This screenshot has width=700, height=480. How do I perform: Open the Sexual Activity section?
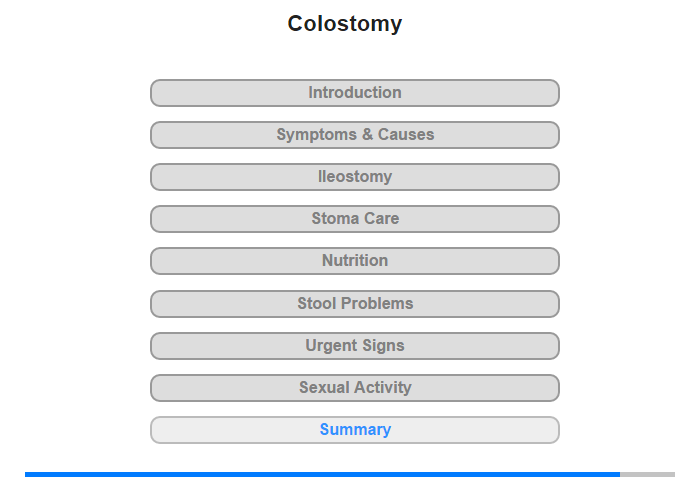point(355,388)
